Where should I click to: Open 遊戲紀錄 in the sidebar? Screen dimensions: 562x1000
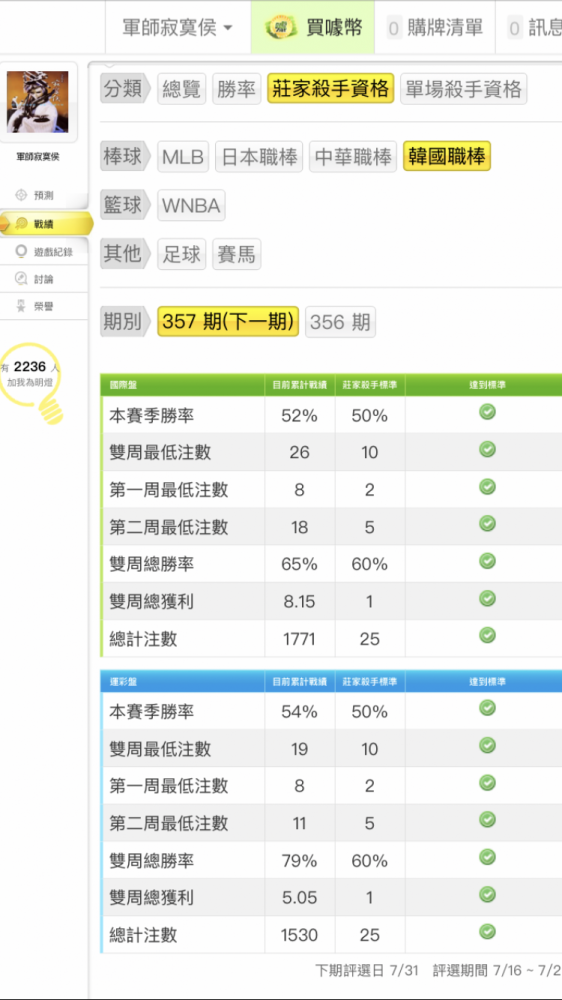pyautogui.click(x=44, y=252)
